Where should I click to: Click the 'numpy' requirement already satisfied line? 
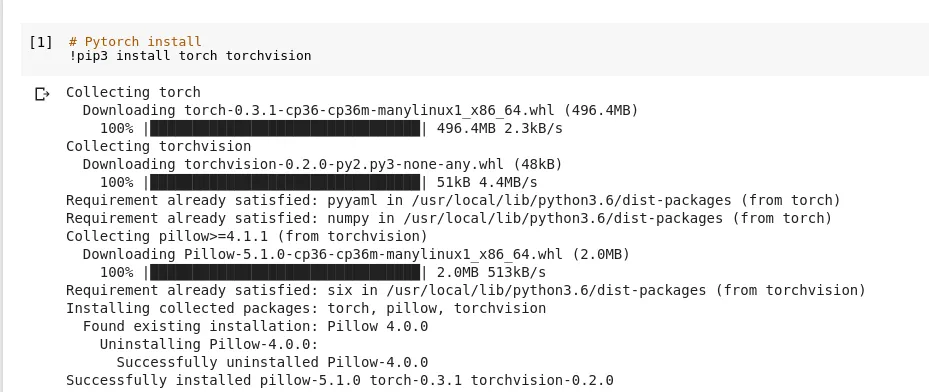[449, 218]
